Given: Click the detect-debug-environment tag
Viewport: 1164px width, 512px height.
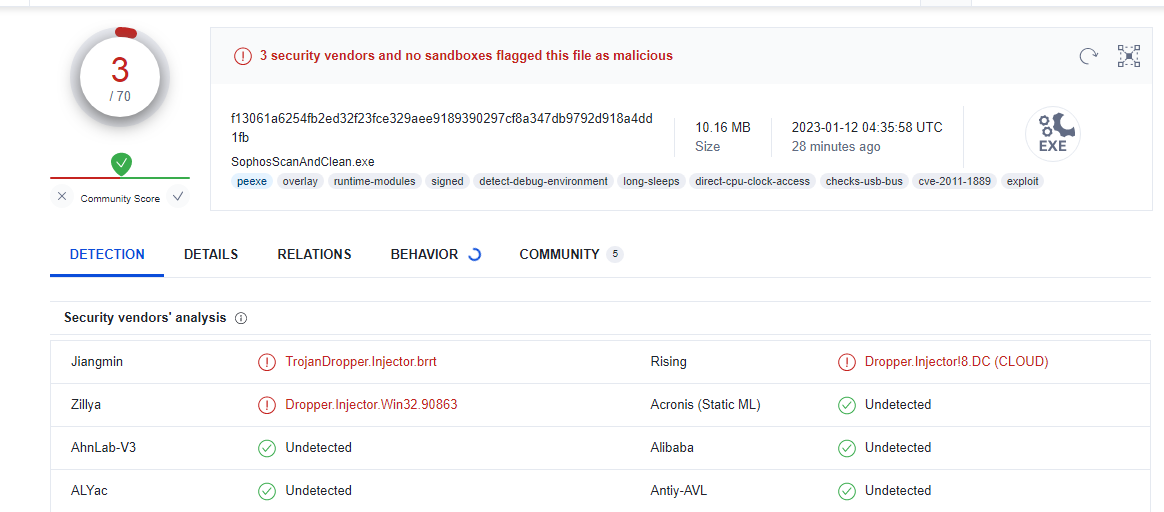Looking at the screenshot, I should click(x=543, y=181).
